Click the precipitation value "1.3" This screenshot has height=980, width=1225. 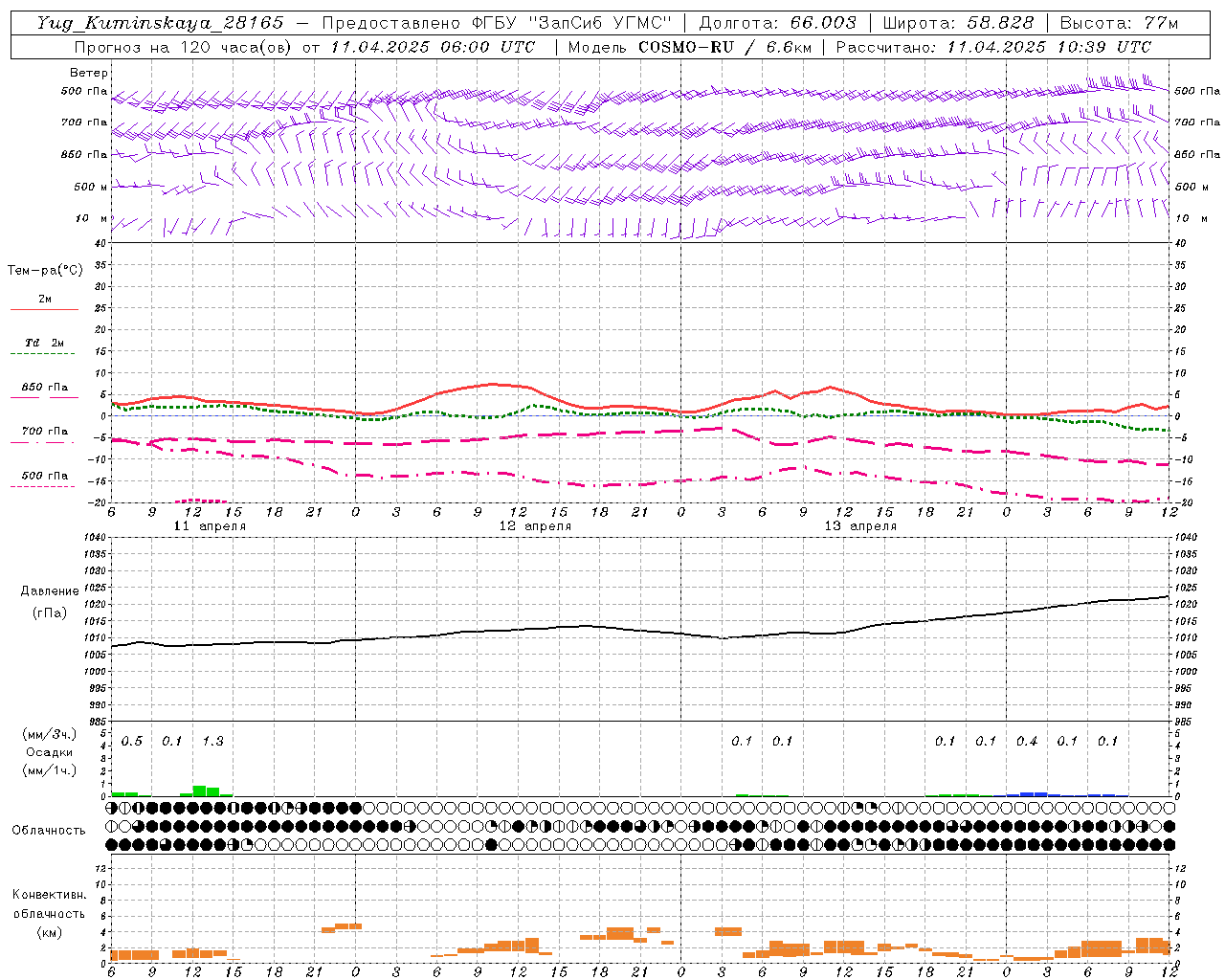tap(212, 741)
